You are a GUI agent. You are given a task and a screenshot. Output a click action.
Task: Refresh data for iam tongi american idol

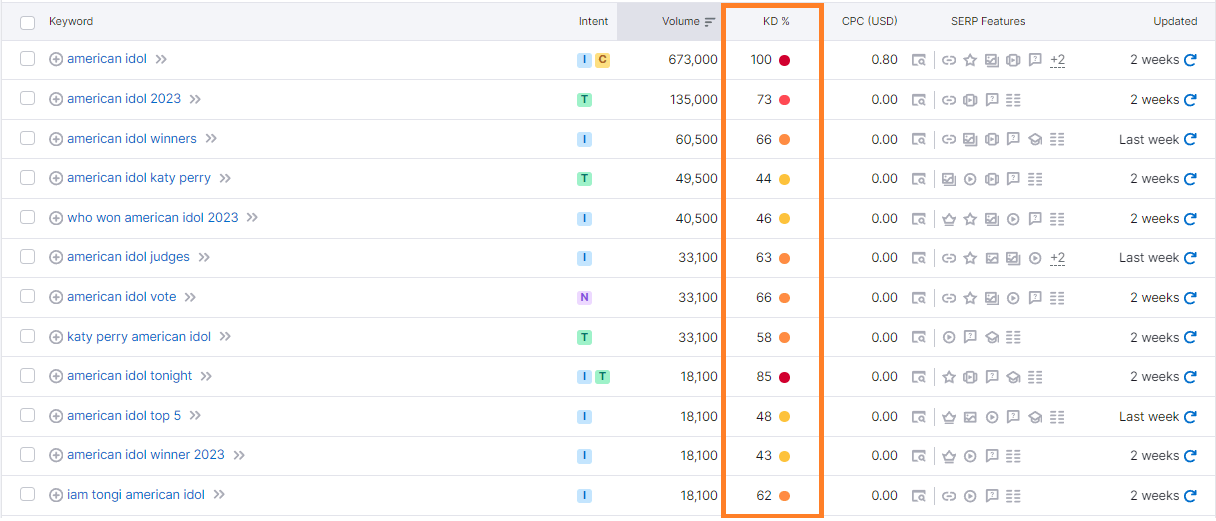pos(1190,496)
